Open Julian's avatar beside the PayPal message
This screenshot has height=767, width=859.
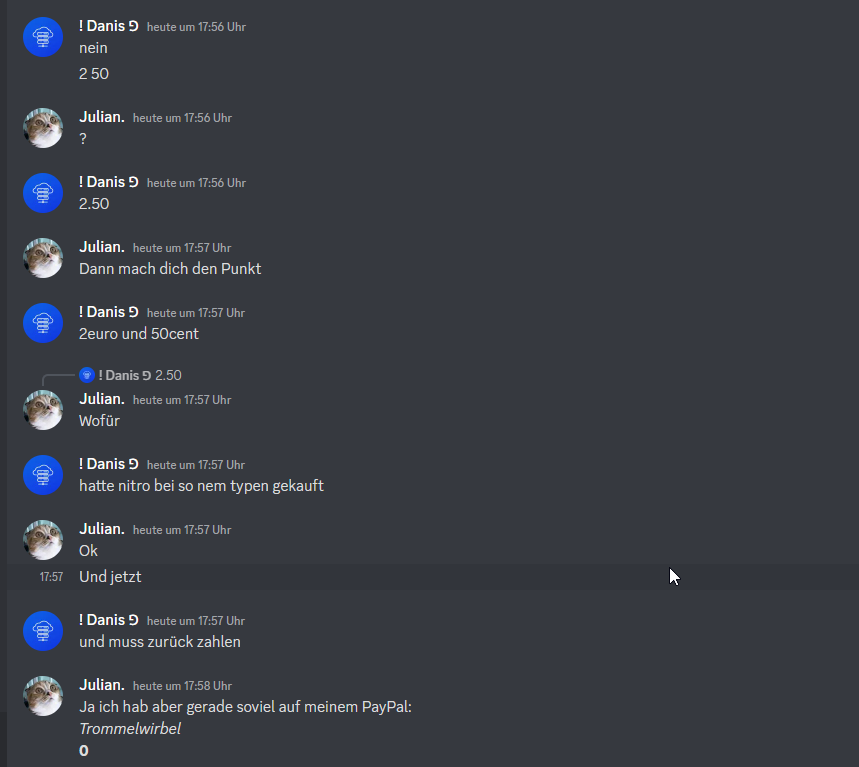pos(43,696)
